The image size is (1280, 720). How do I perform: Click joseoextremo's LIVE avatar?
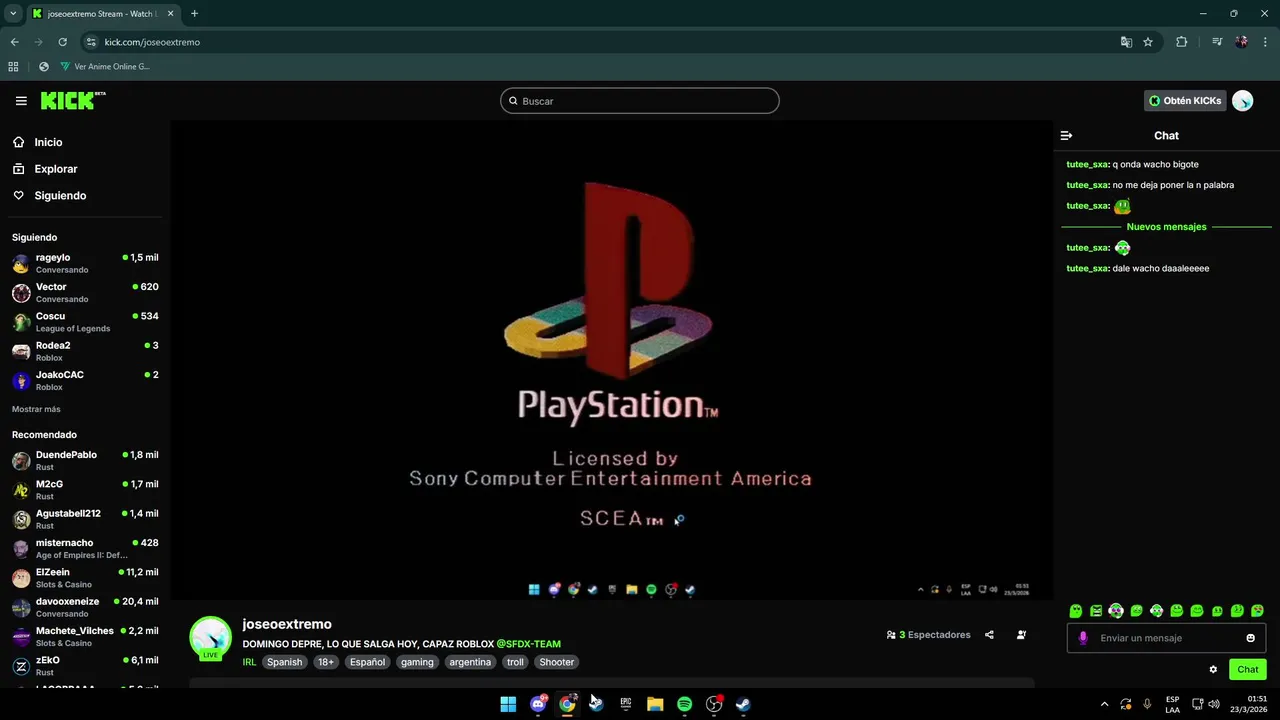[210, 638]
